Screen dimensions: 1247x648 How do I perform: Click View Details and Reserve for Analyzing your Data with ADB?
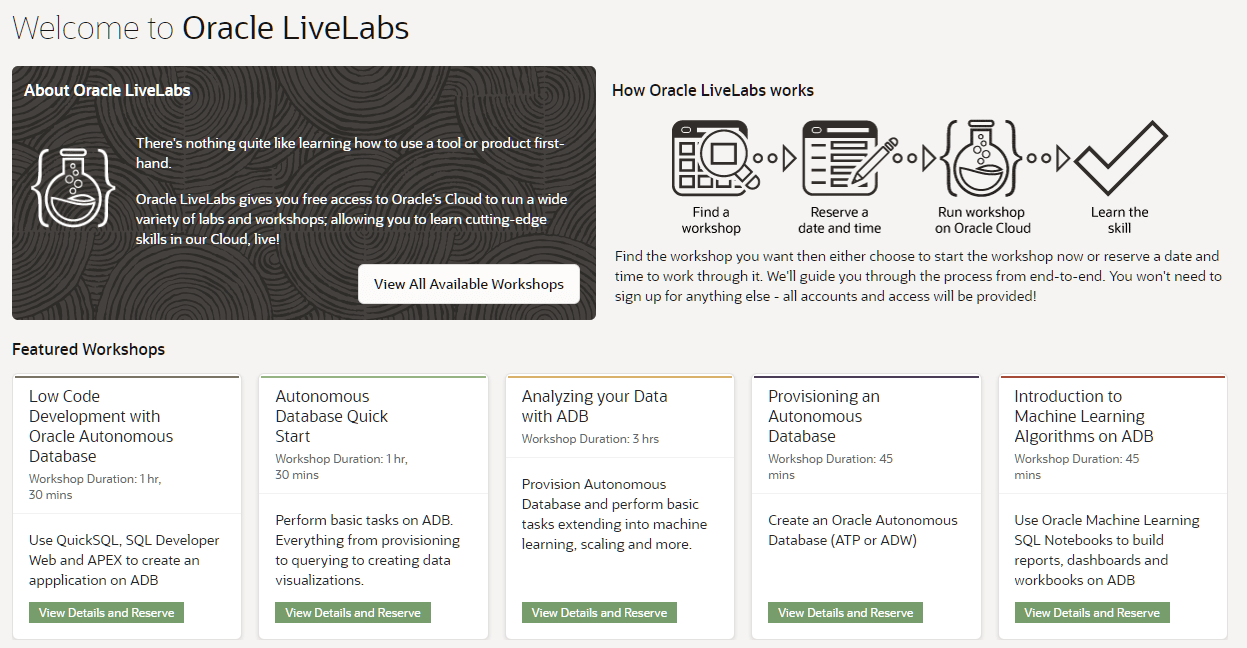coord(599,612)
